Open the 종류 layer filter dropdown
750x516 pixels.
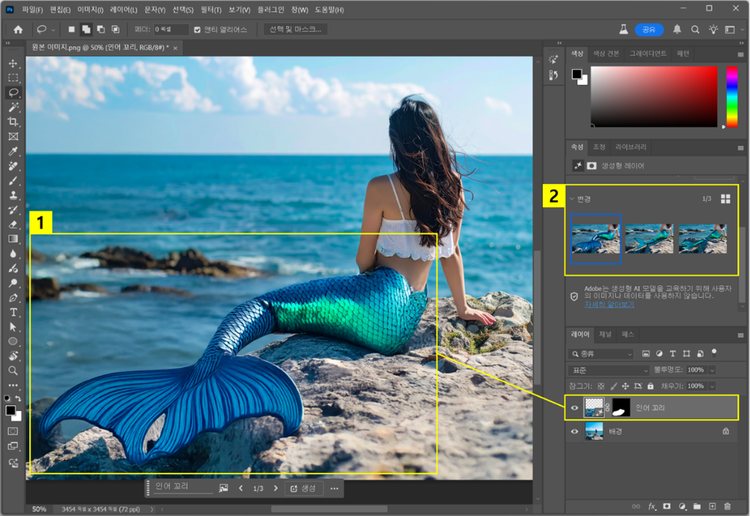(x=600, y=354)
